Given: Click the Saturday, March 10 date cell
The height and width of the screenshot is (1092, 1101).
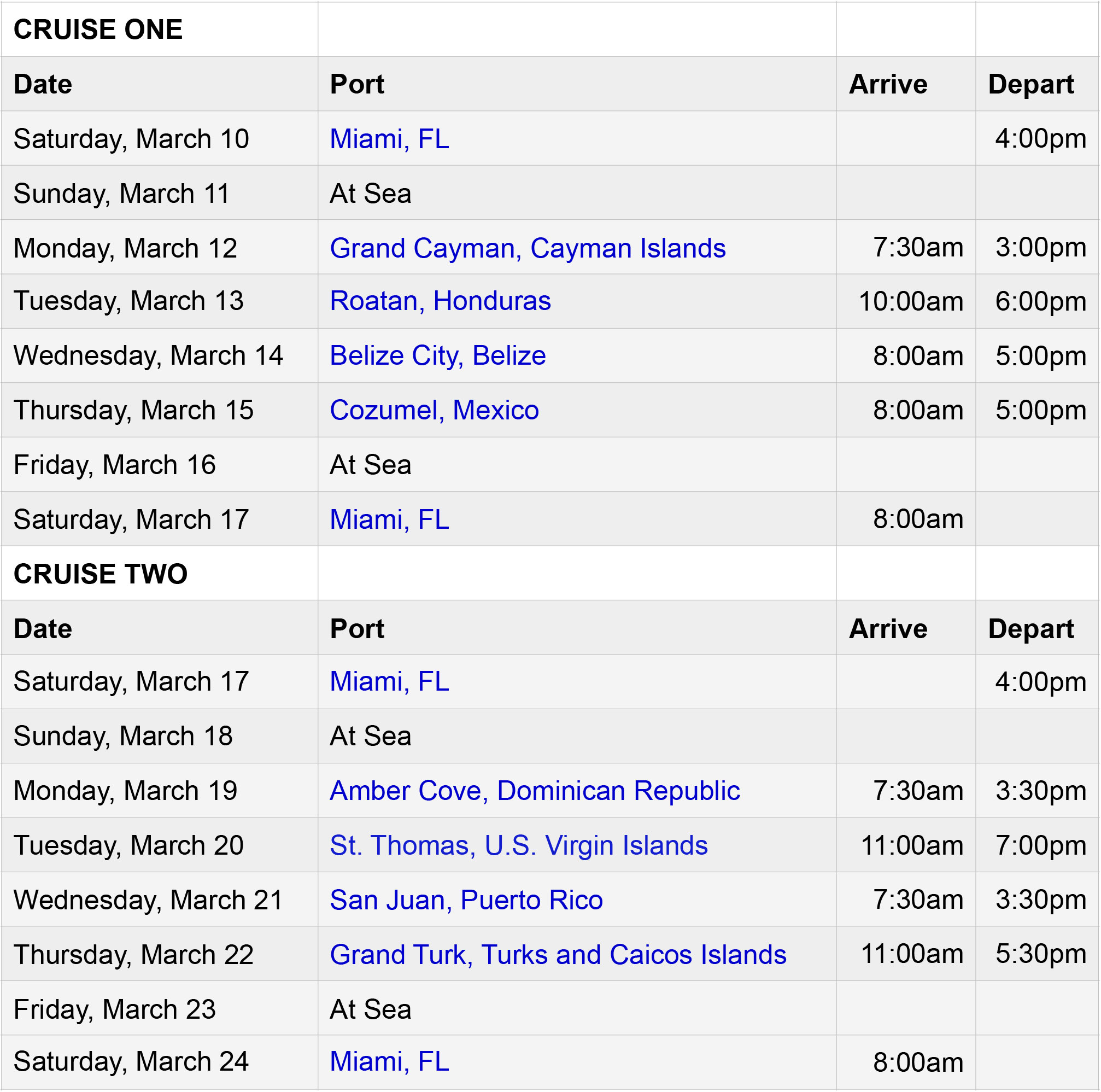Looking at the screenshot, I should point(160,138).
